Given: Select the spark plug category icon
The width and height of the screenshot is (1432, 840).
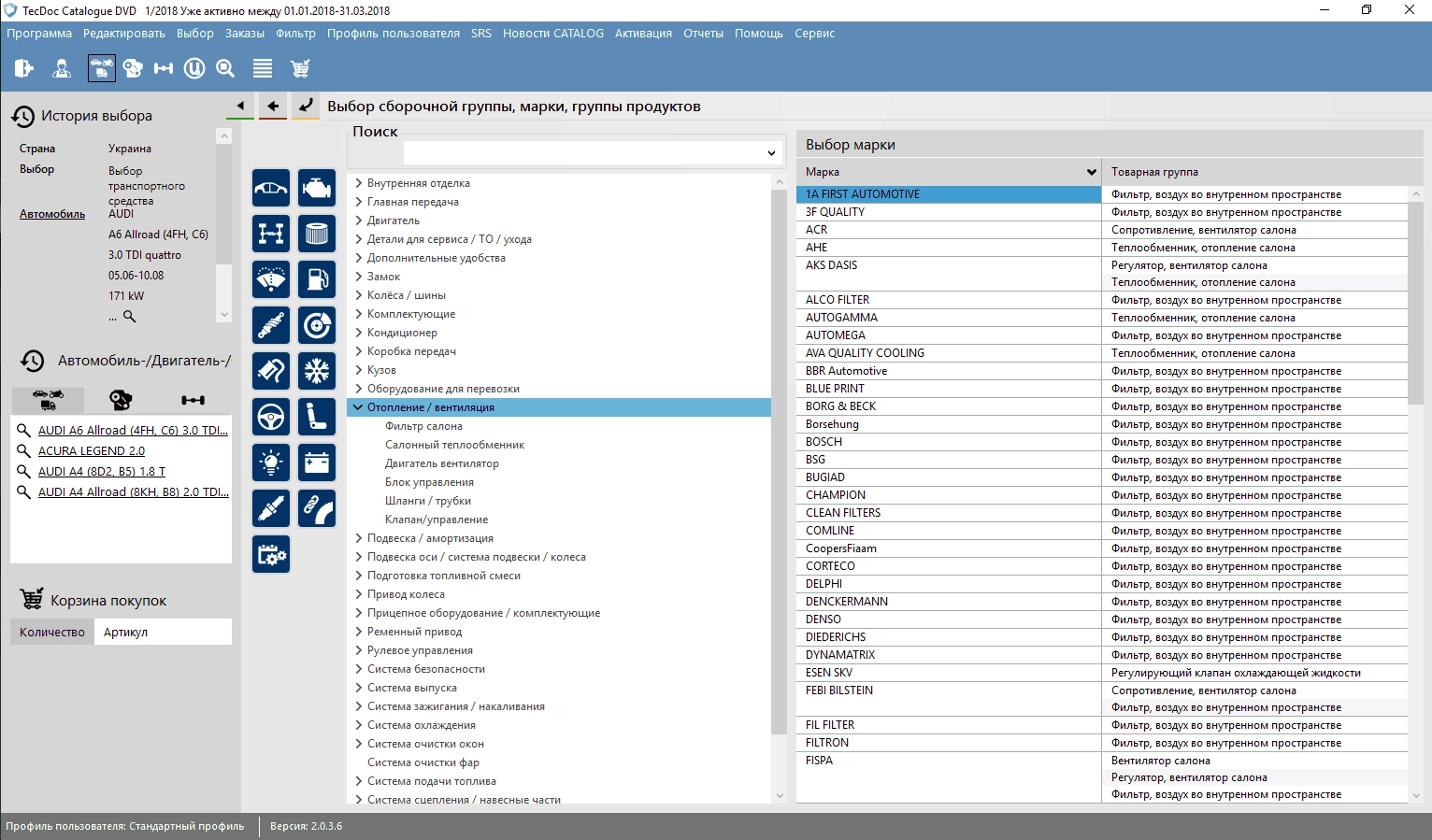Looking at the screenshot, I should [271, 508].
